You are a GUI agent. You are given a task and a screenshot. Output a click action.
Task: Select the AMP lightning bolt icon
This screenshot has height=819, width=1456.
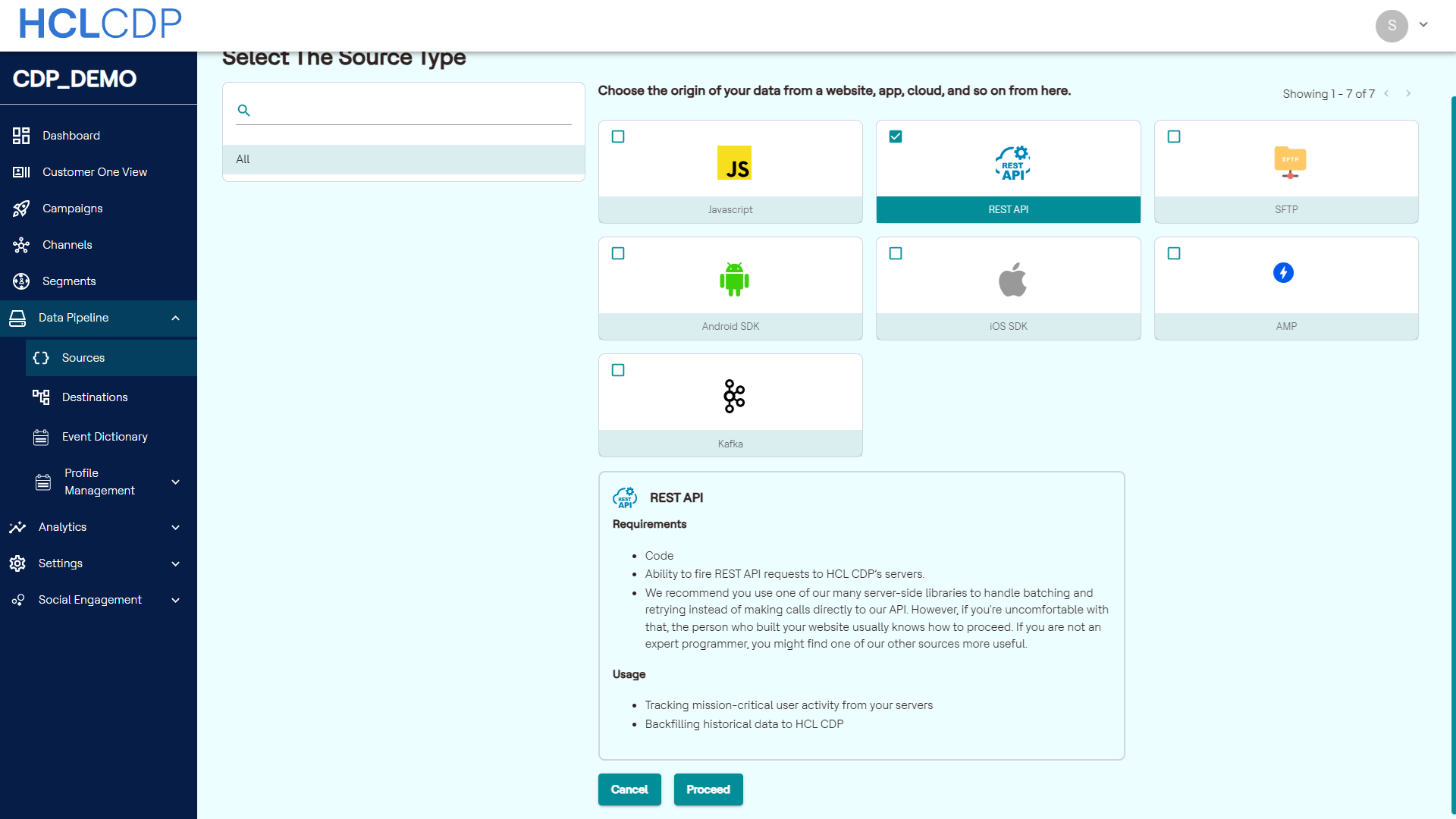click(x=1283, y=272)
